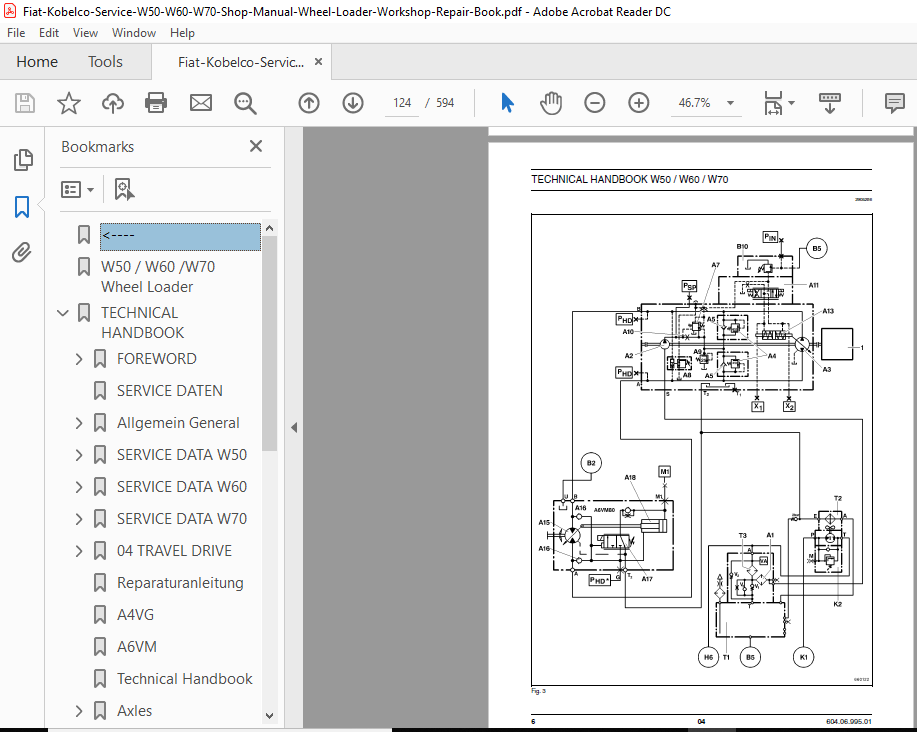
Task: Open the comment tool
Action: [x=895, y=103]
